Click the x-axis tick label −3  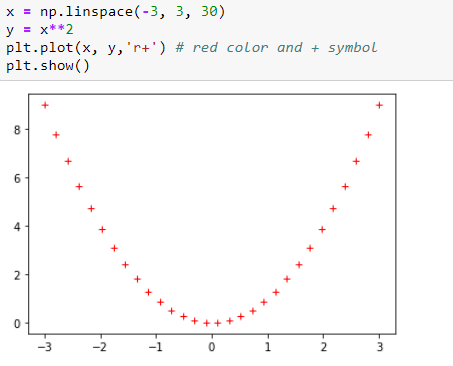point(45,347)
